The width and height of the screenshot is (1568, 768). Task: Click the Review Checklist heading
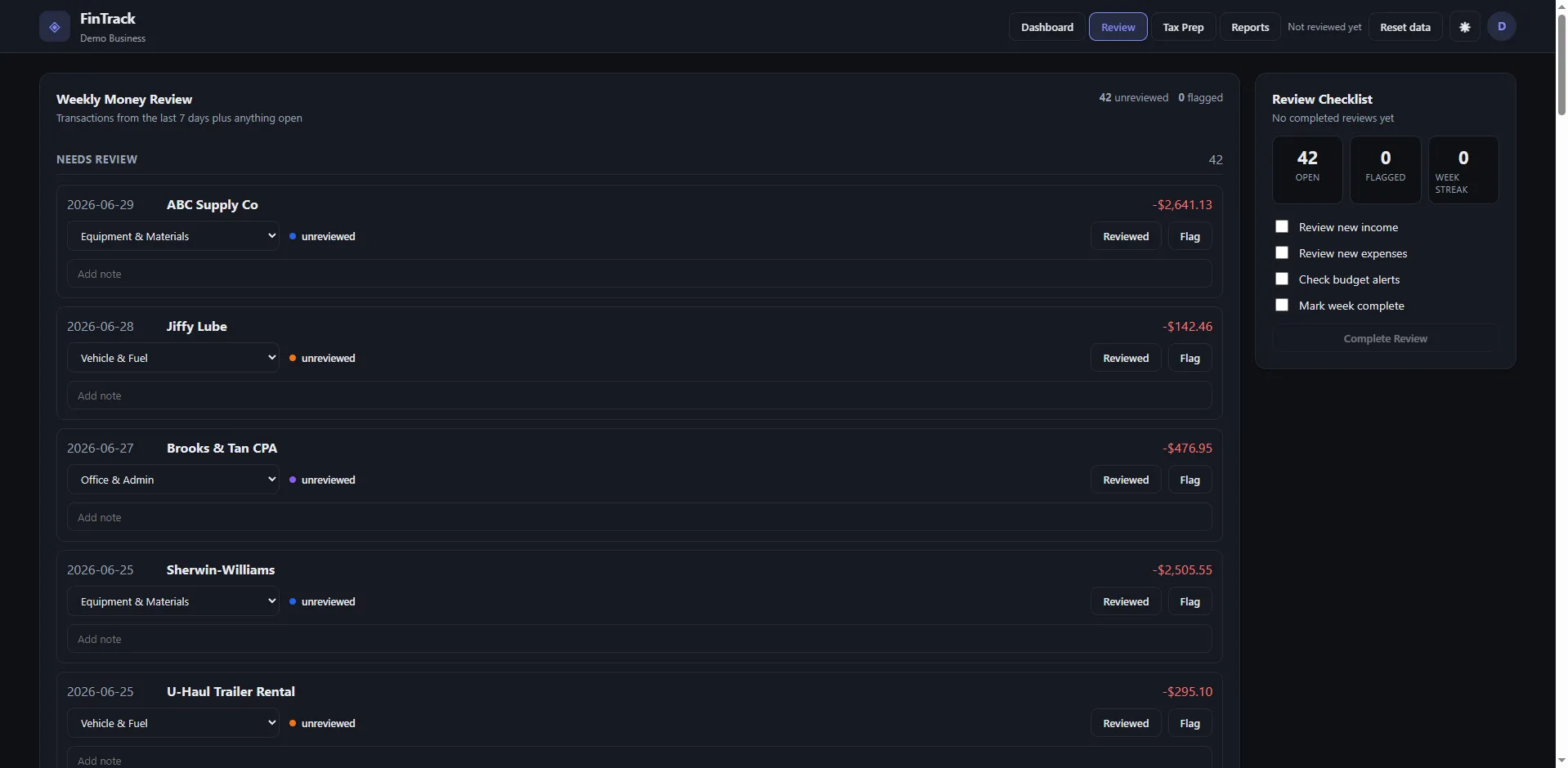click(1322, 99)
